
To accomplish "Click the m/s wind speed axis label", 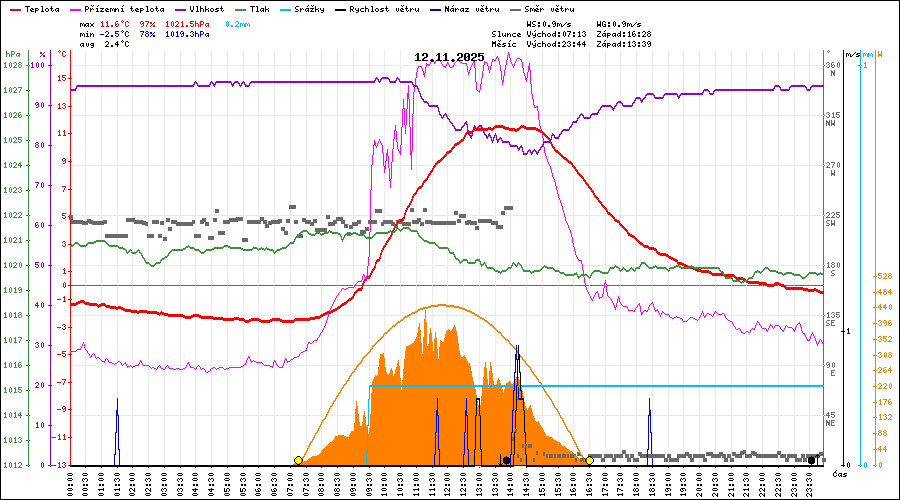I will pos(851,53).
